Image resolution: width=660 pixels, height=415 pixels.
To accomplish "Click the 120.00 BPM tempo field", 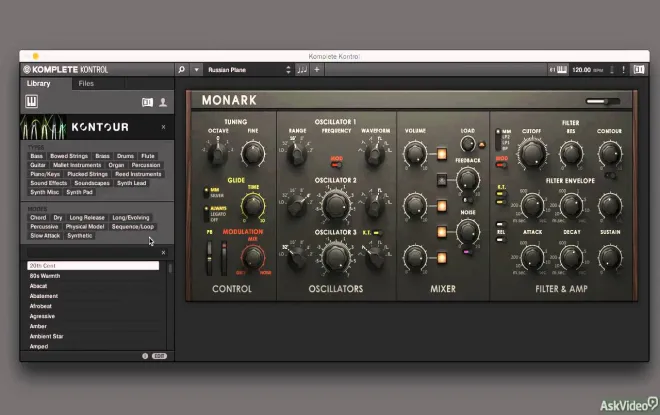I will (587, 70).
